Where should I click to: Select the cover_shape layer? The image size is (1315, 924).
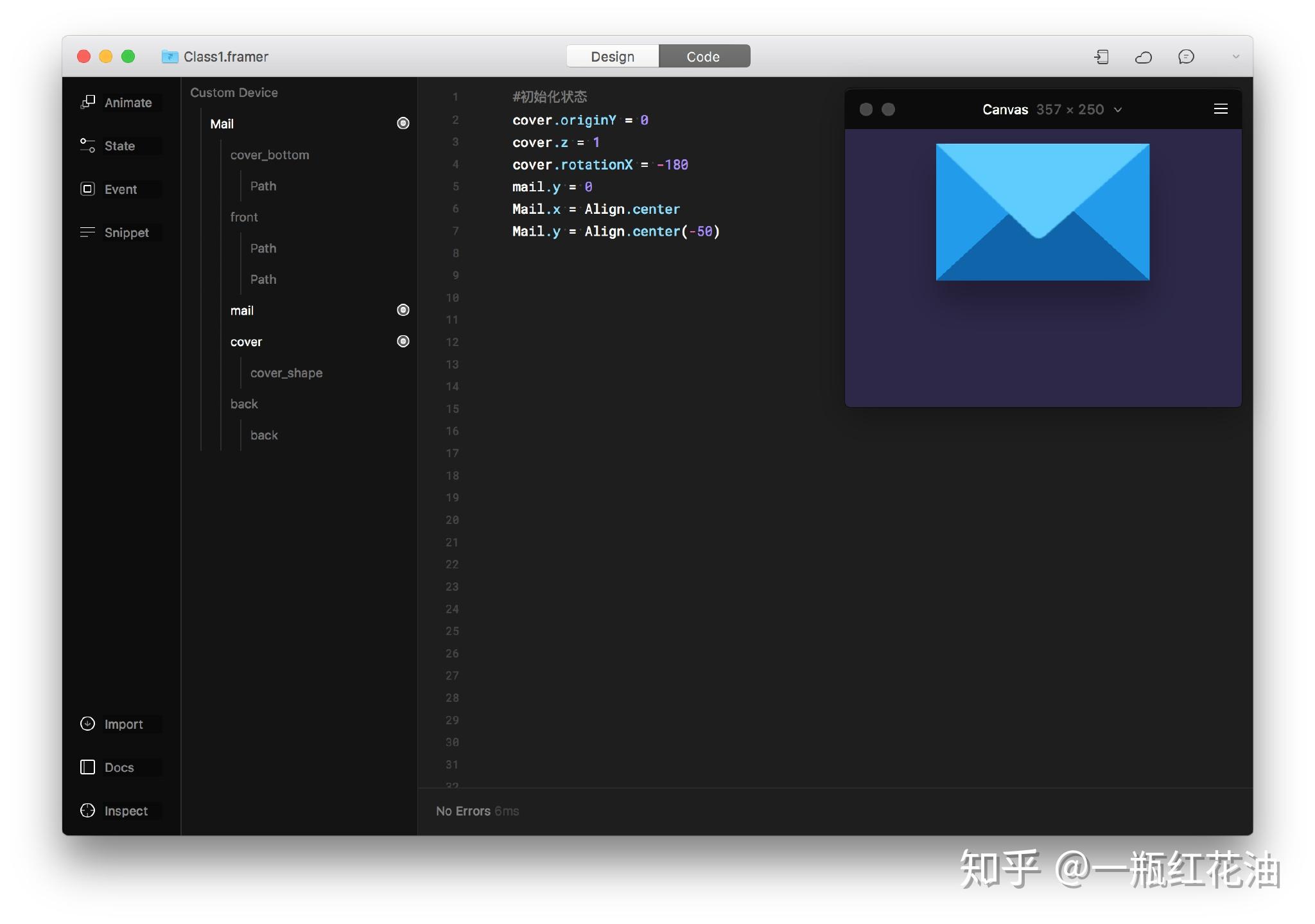[x=286, y=372]
